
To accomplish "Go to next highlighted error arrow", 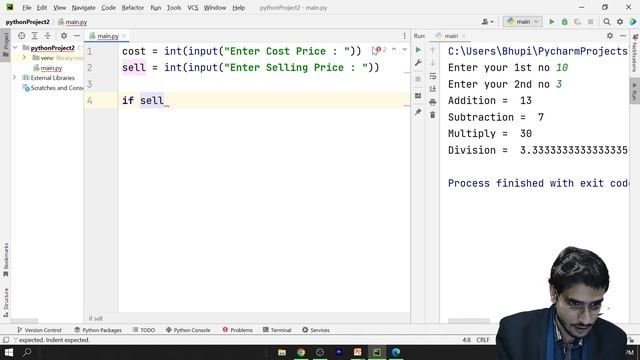I will pyautogui.click(x=404, y=49).
